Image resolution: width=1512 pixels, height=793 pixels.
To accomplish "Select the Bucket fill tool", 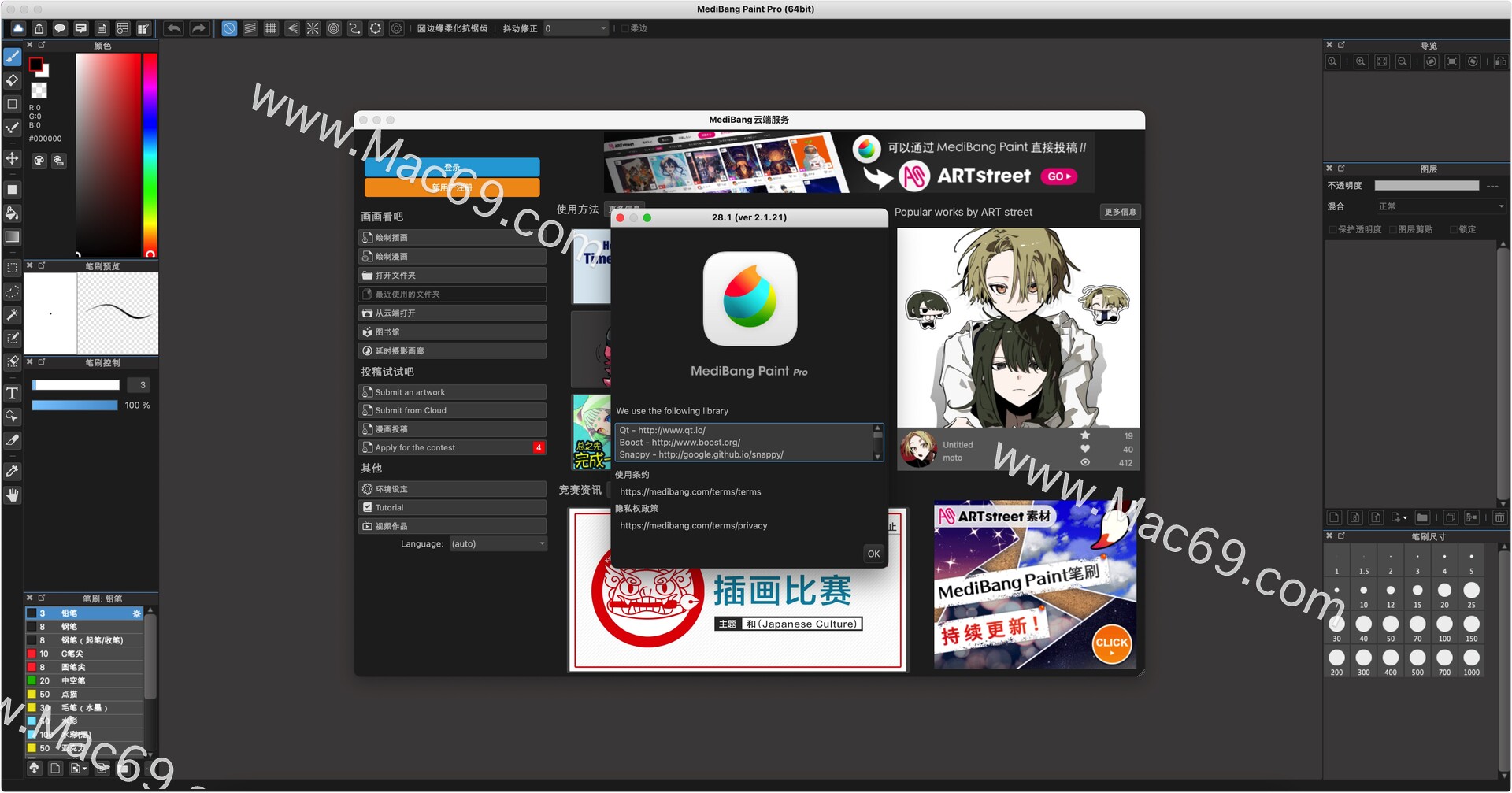I will [x=12, y=213].
